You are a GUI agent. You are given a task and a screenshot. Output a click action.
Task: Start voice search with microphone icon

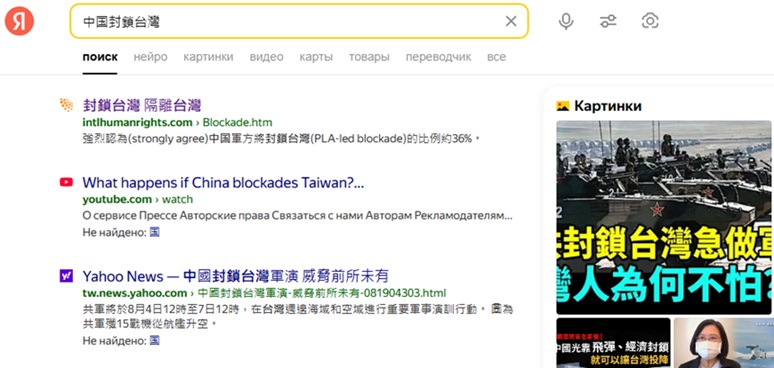(x=566, y=21)
